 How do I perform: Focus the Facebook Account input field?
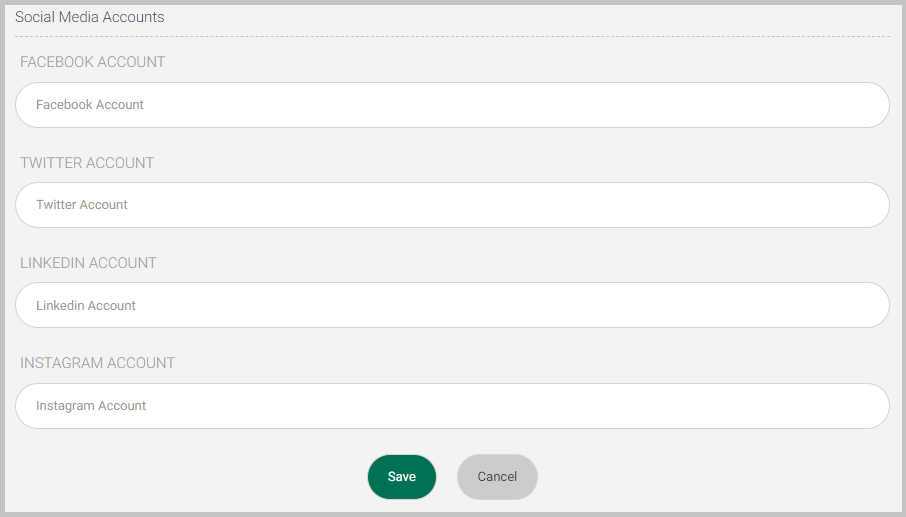click(x=452, y=105)
